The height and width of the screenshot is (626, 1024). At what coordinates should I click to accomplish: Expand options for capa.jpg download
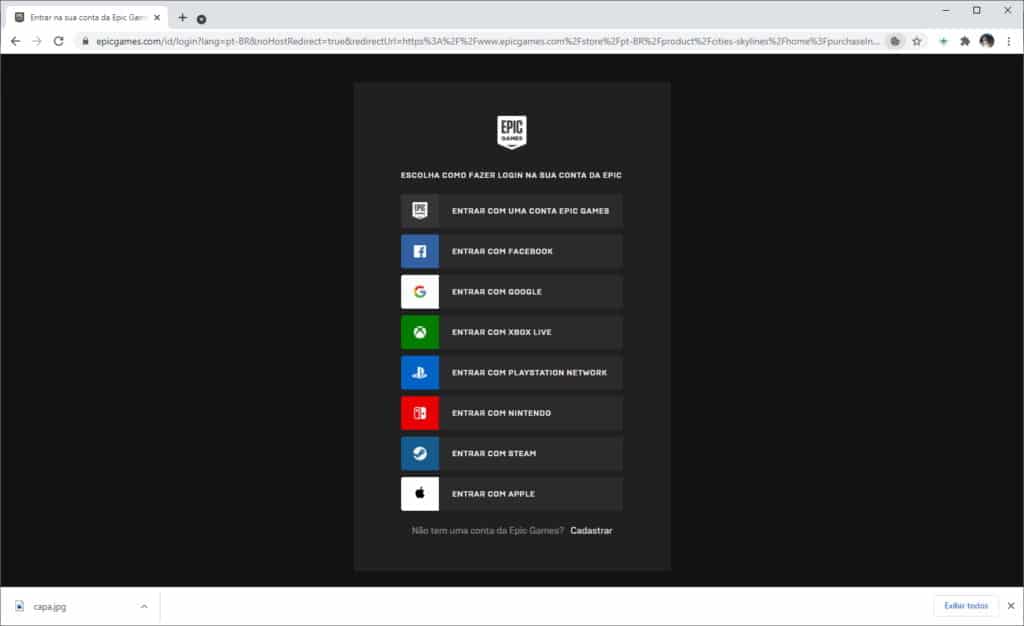click(x=144, y=606)
